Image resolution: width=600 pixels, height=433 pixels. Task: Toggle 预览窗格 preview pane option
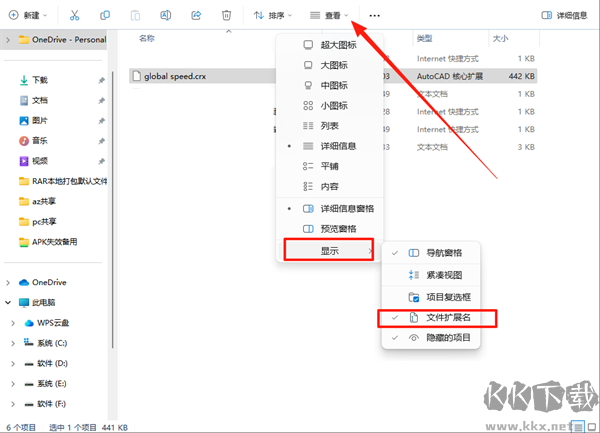point(329,229)
